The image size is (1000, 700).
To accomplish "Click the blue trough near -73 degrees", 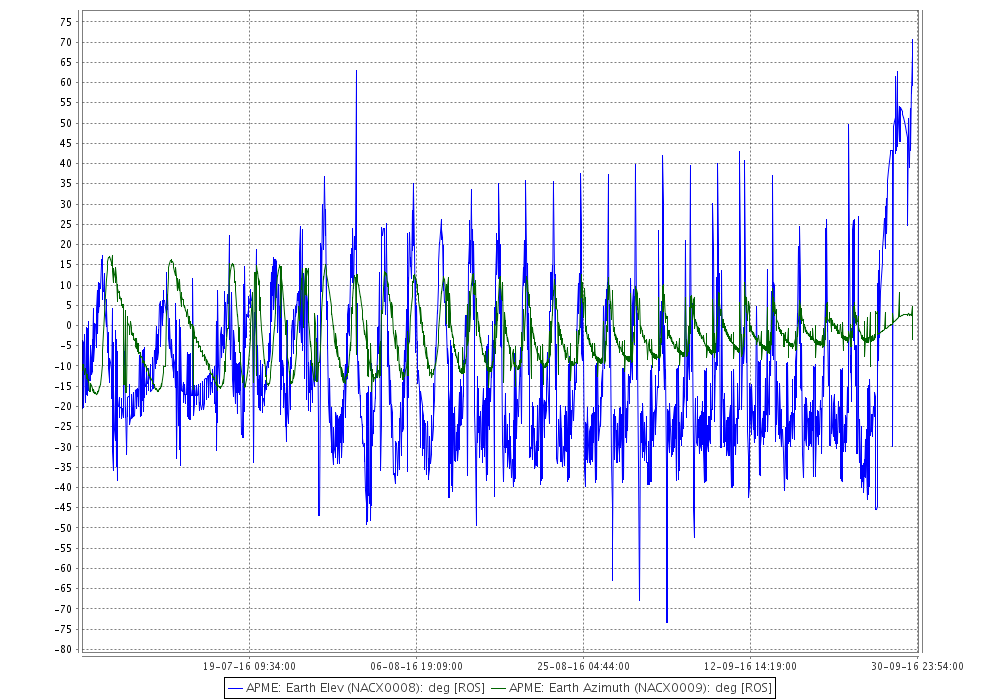I will [667, 622].
